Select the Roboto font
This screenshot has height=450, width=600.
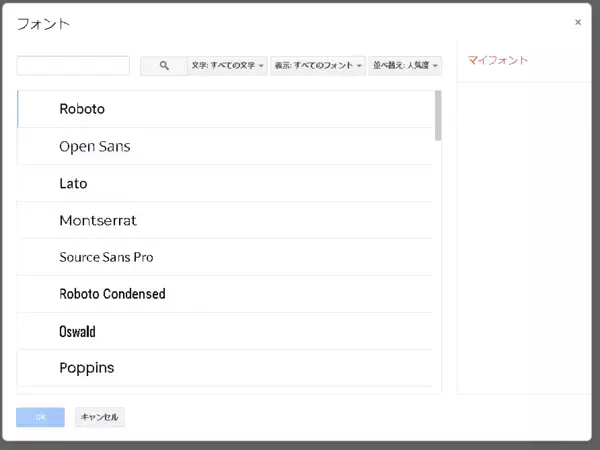tap(82, 109)
